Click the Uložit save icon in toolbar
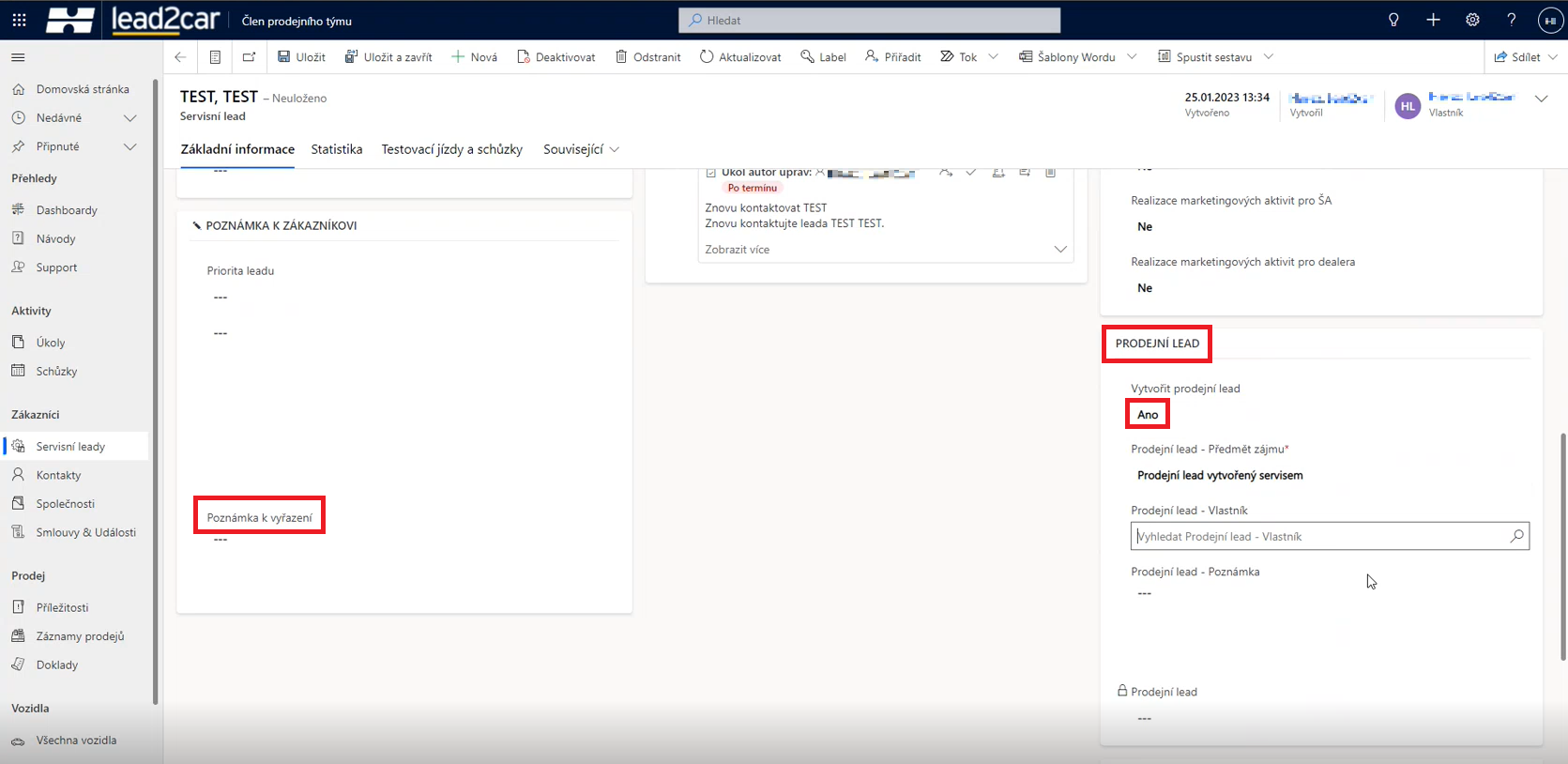 [x=284, y=57]
